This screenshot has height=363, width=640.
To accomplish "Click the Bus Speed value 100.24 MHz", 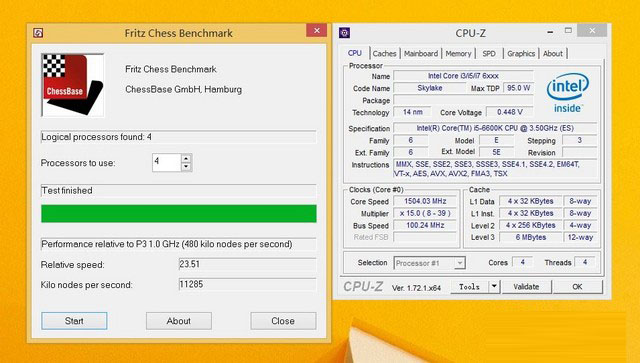I will coord(425,225).
